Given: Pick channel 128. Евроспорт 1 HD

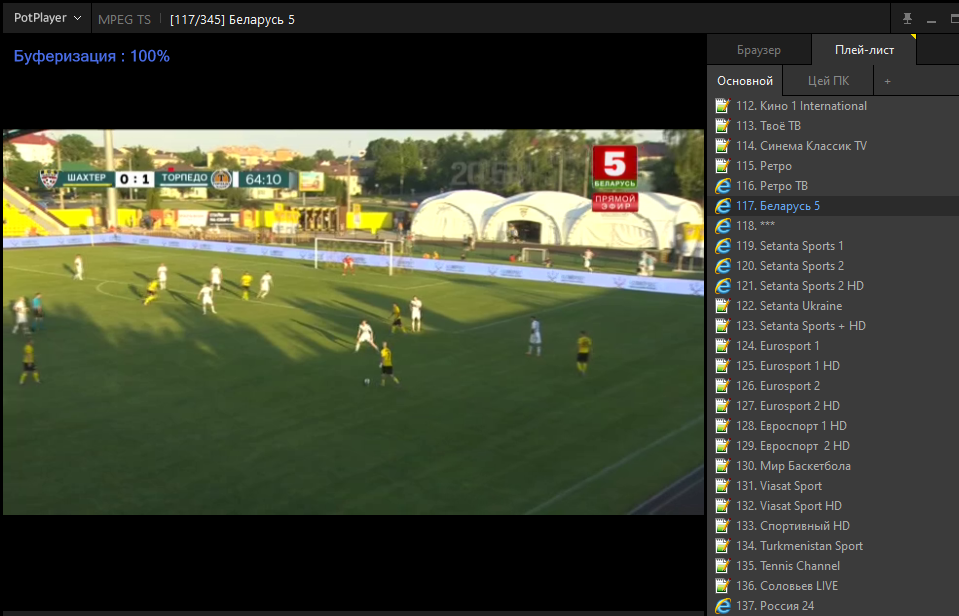Looking at the screenshot, I should 833,426.
